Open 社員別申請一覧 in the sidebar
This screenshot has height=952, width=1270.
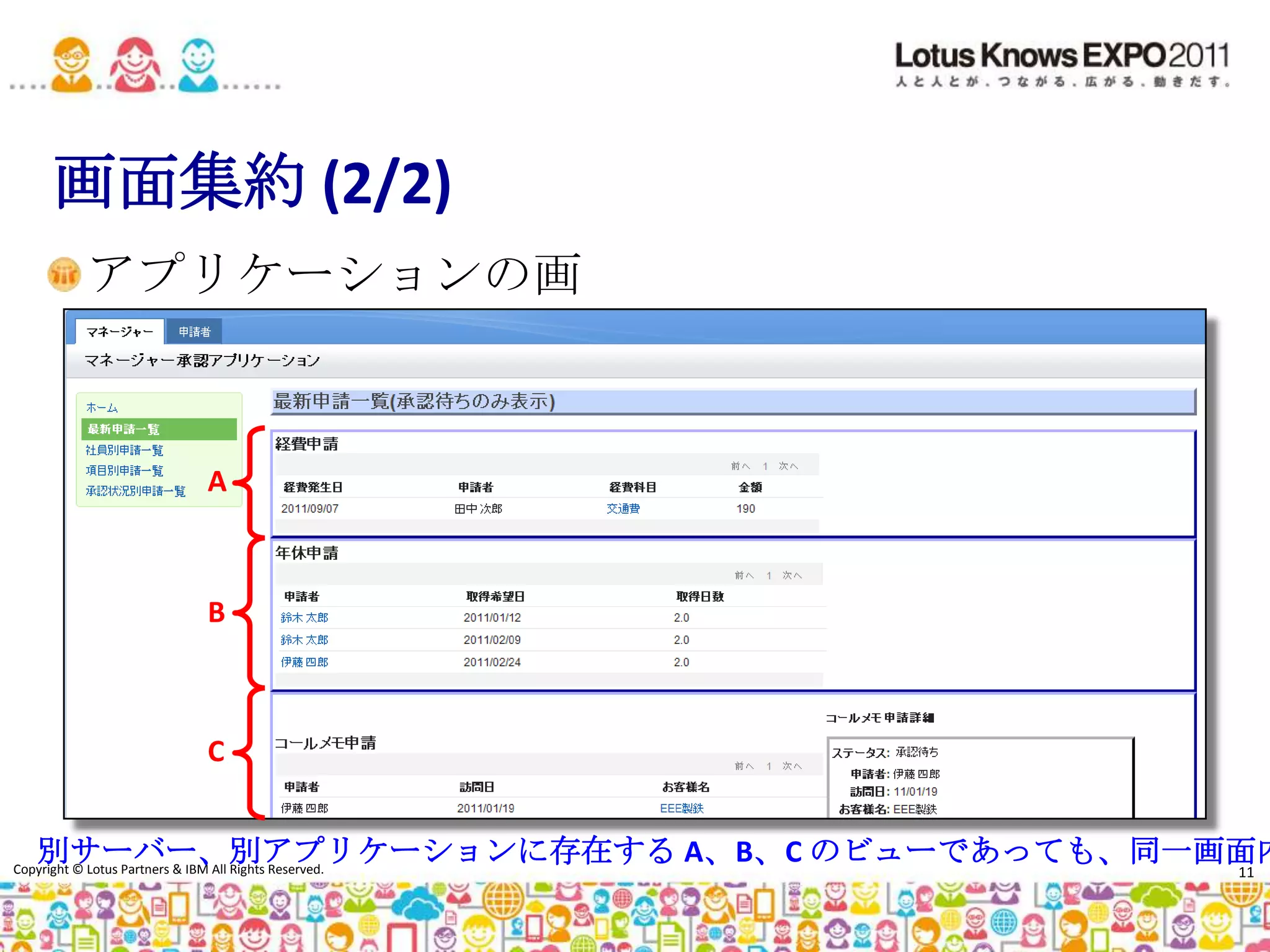click(124, 450)
